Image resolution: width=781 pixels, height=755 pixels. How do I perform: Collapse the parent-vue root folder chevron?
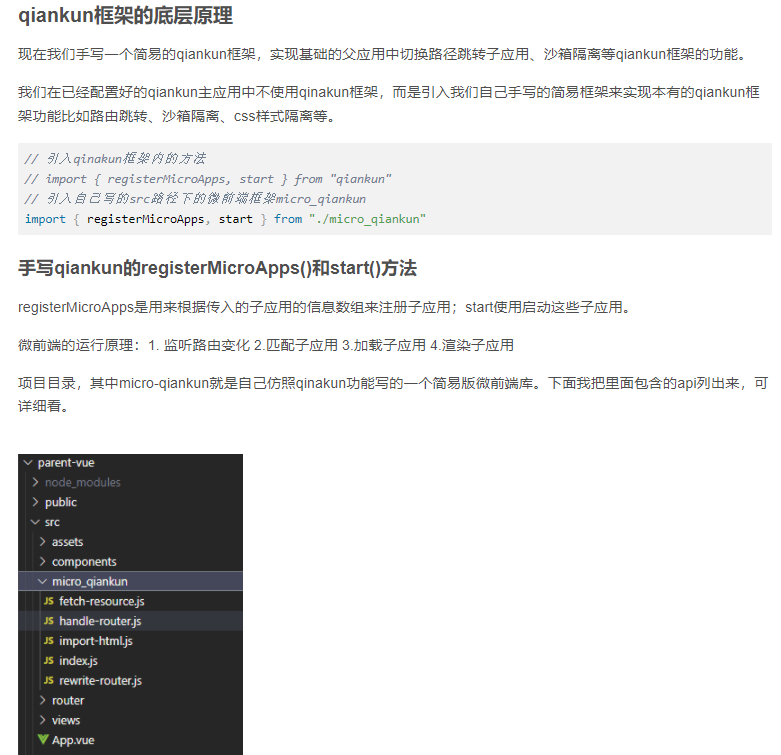[x=28, y=463]
